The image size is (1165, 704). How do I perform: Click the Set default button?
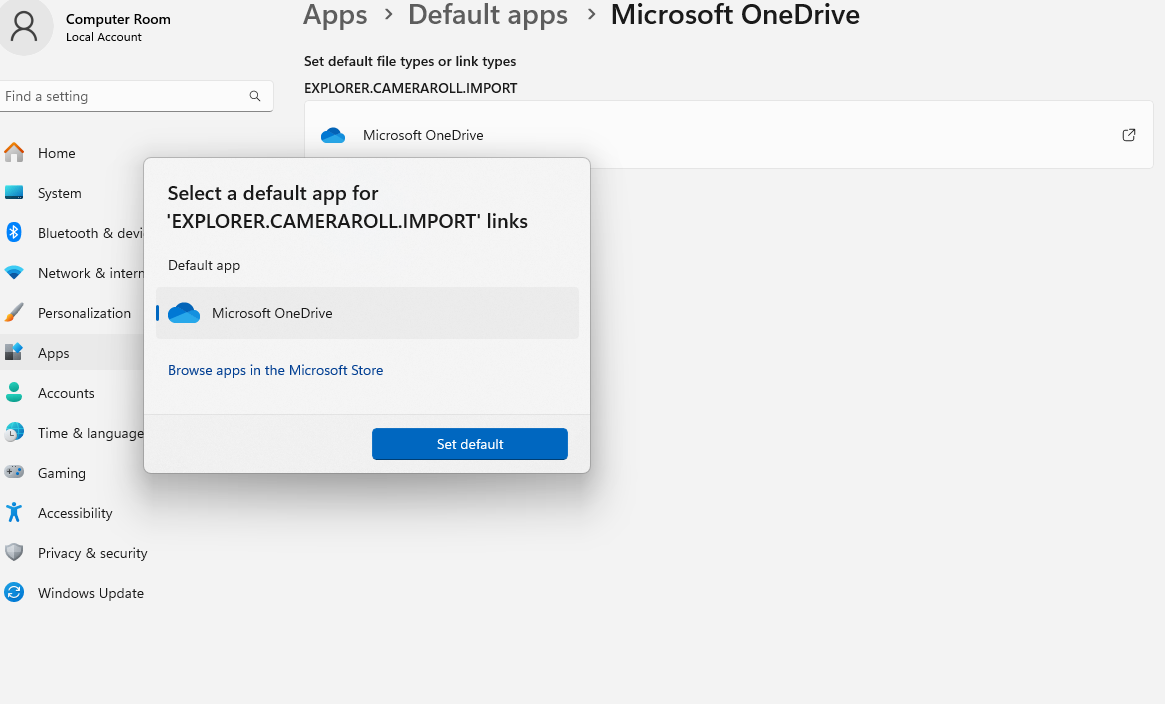coord(470,444)
